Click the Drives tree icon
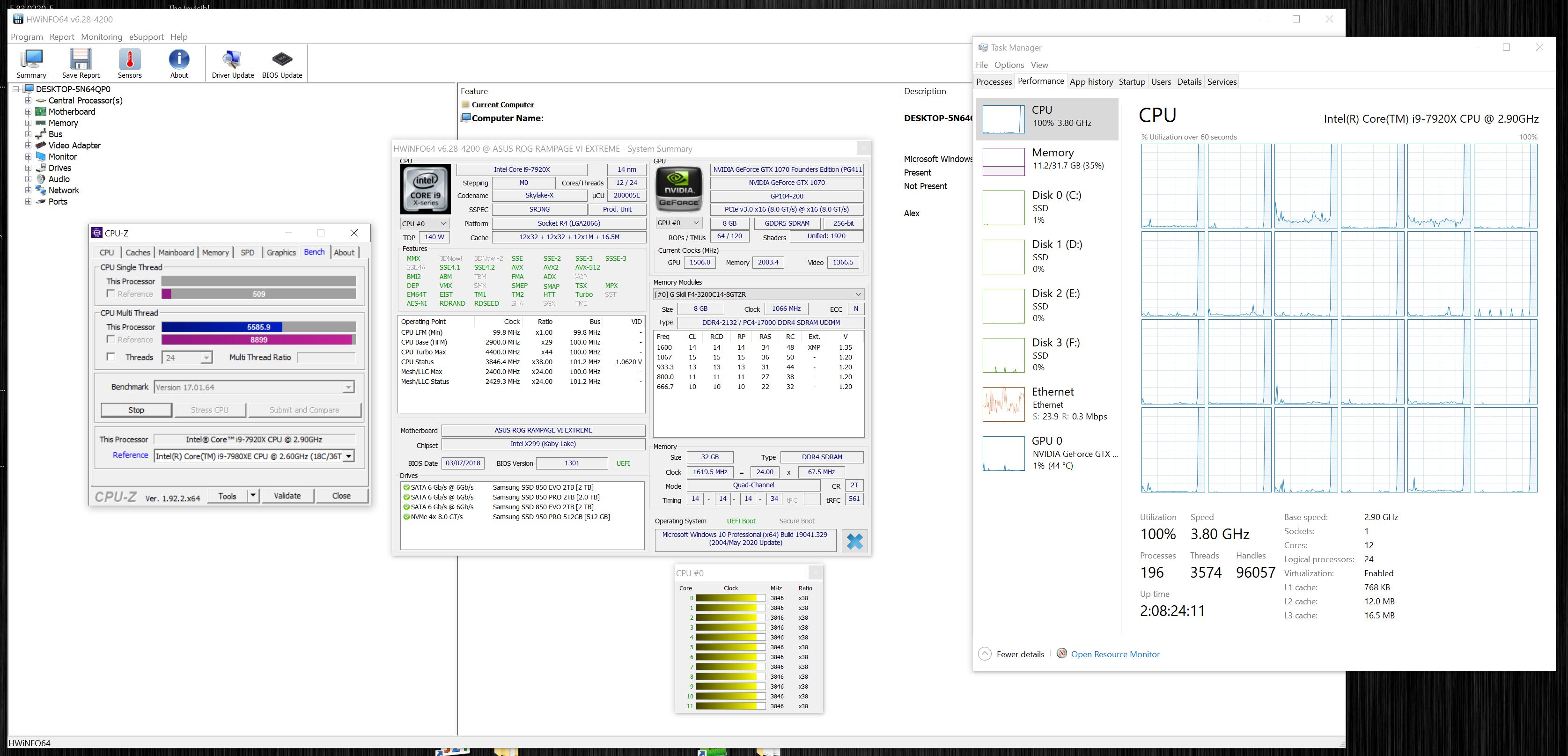Screen dimensions: 1568x756 tap(41, 168)
